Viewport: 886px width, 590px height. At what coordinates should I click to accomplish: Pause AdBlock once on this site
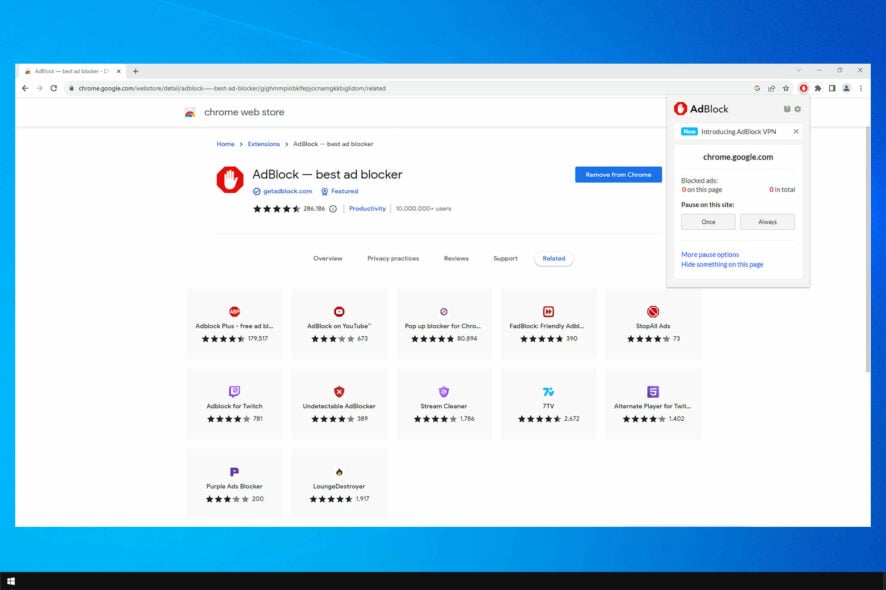[x=708, y=221]
